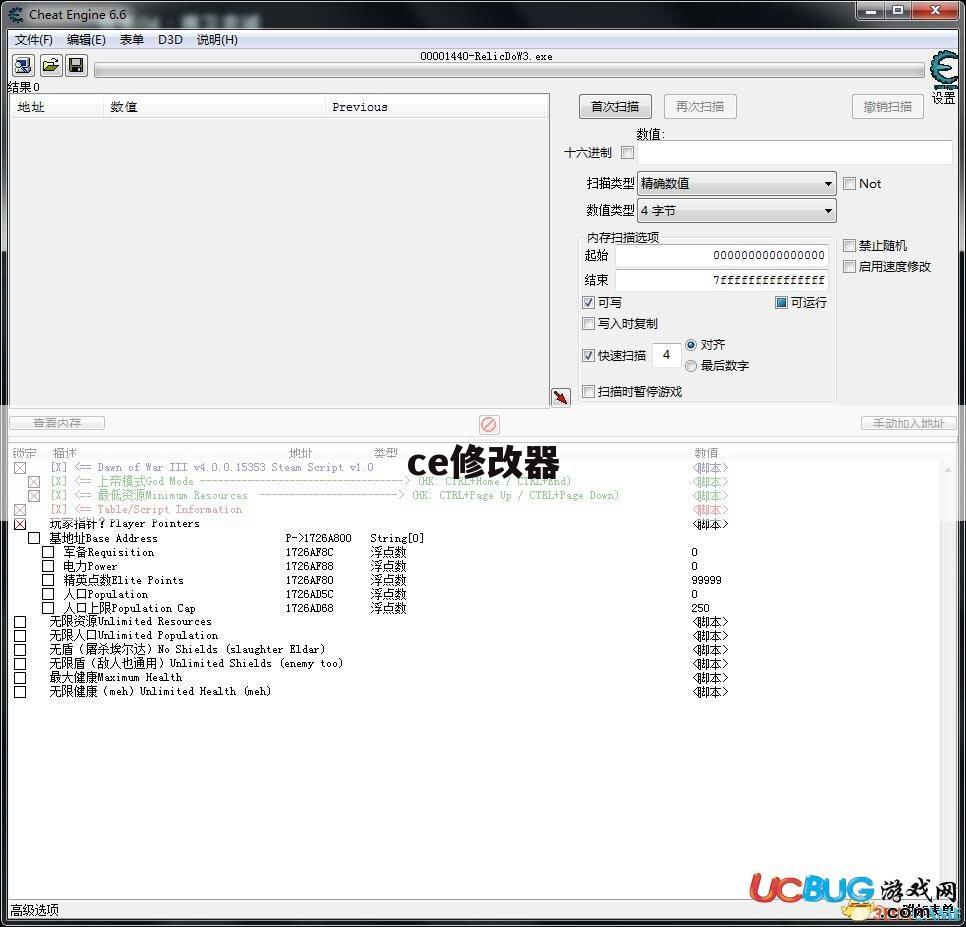Select the 对齐 radio button
The height and width of the screenshot is (927, 966).
tap(691, 345)
